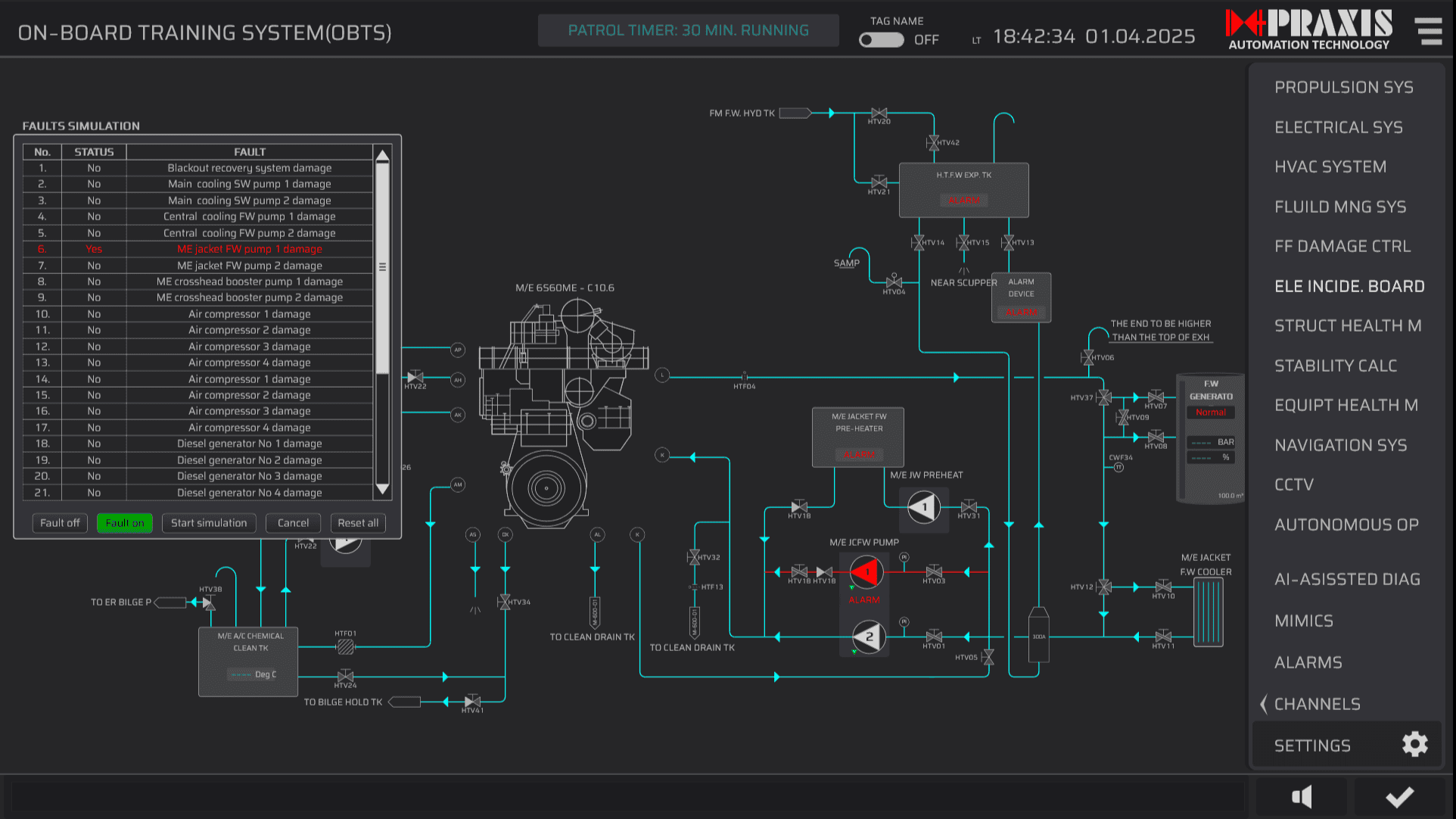The width and height of the screenshot is (1456, 819).
Task: Click the Reset all button
Action: coord(358,523)
